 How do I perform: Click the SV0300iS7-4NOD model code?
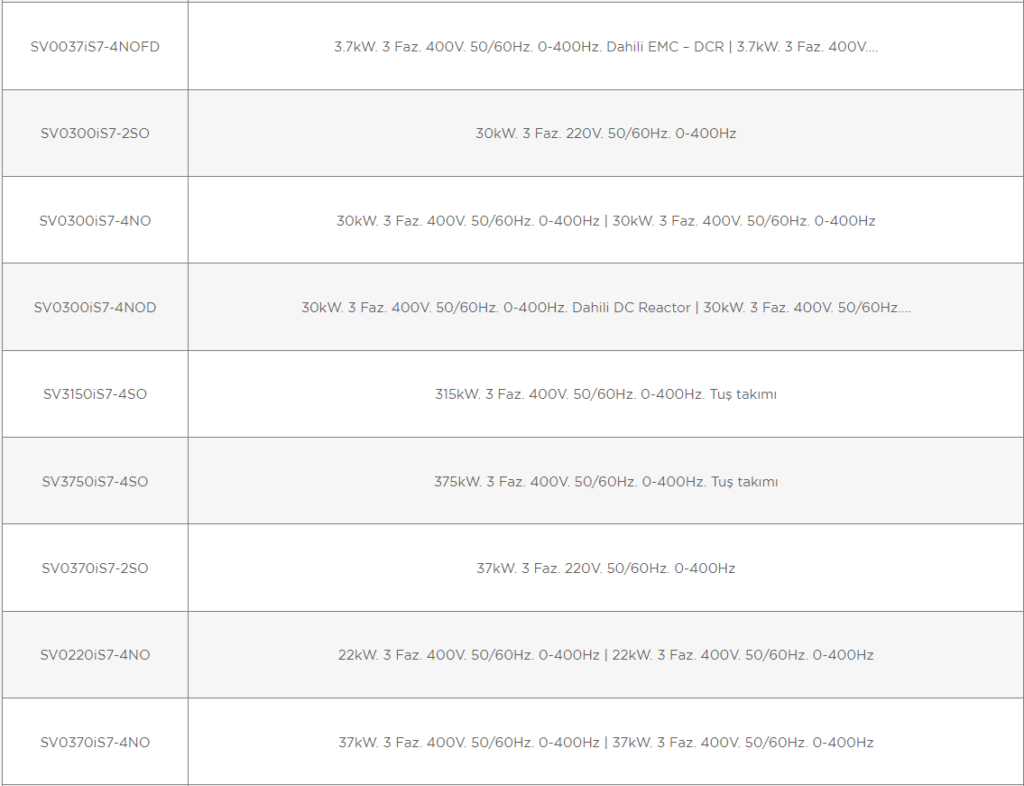(95, 307)
